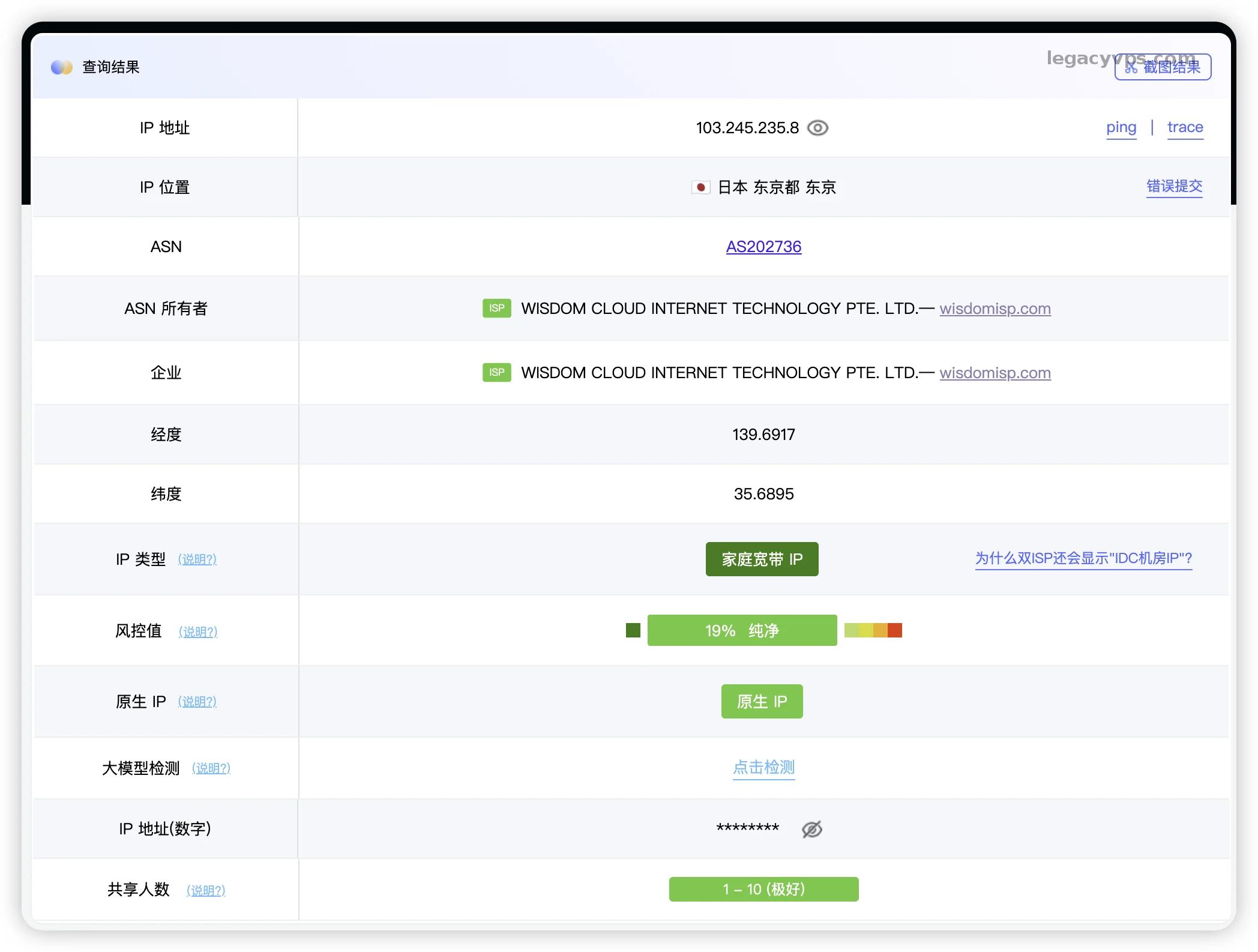This screenshot has height=952, width=1258.
Task: Toggle the eye icon beside IP 103.245.235.8
Action: coord(817,128)
